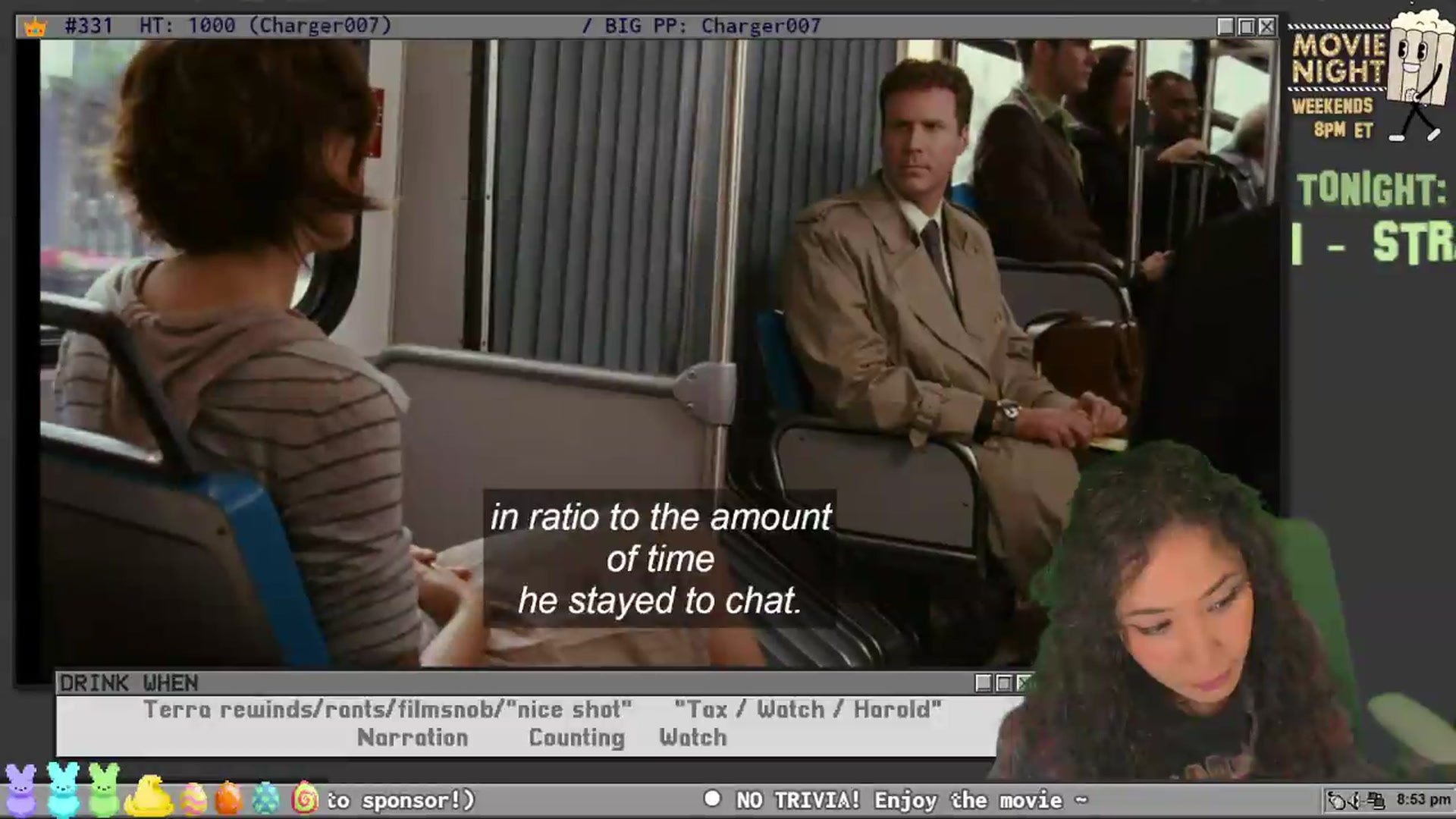Click the "Counting" drink rule
1456x819 pixels.
tap(577, 738)
